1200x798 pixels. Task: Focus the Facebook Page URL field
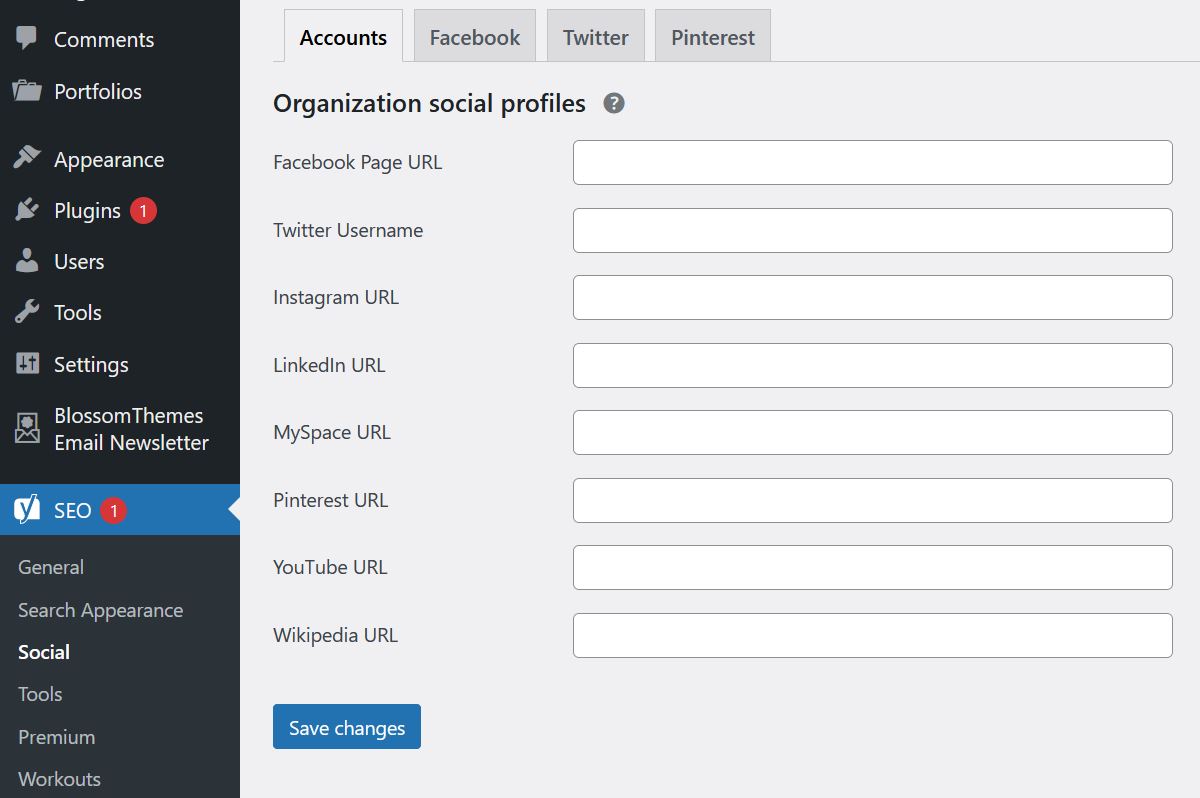tap(872, 163)
